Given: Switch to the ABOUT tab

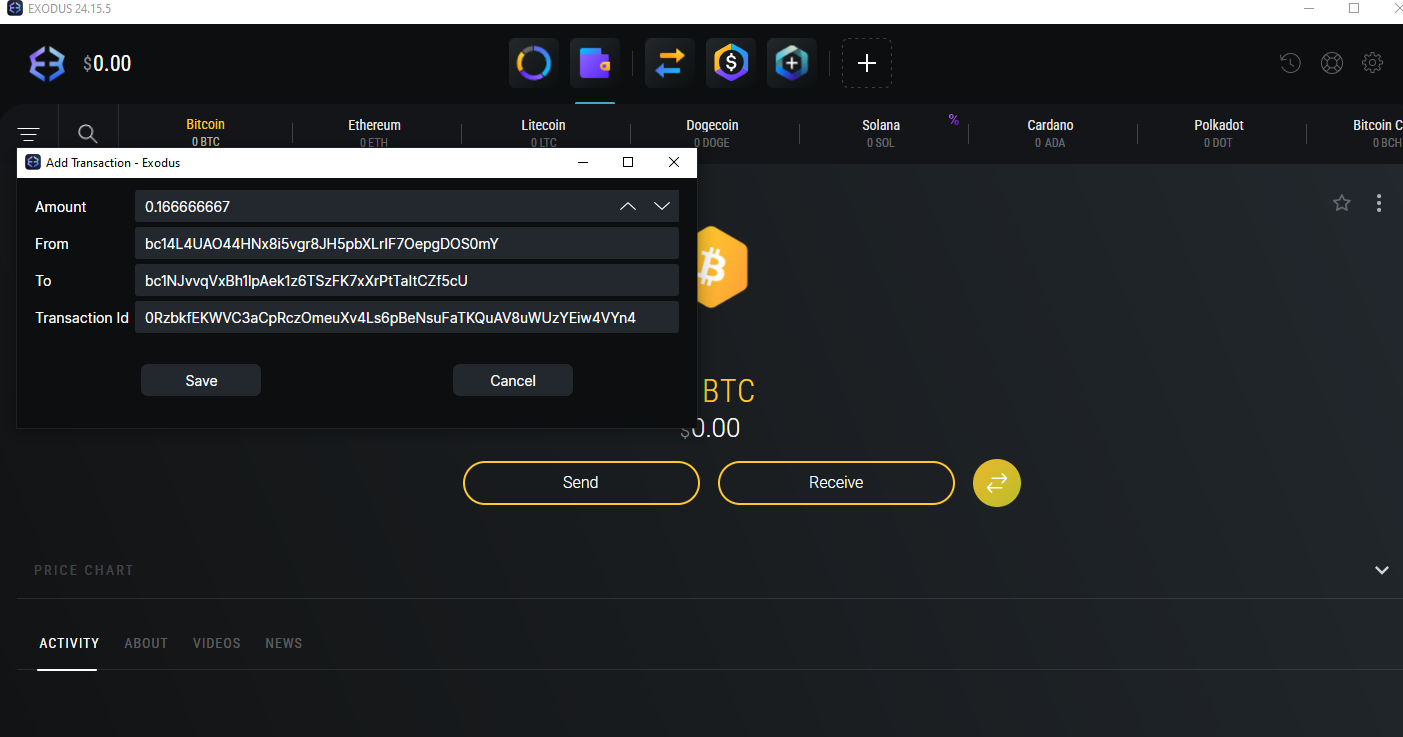Looking at the screenshot, I should click(146, 643).
